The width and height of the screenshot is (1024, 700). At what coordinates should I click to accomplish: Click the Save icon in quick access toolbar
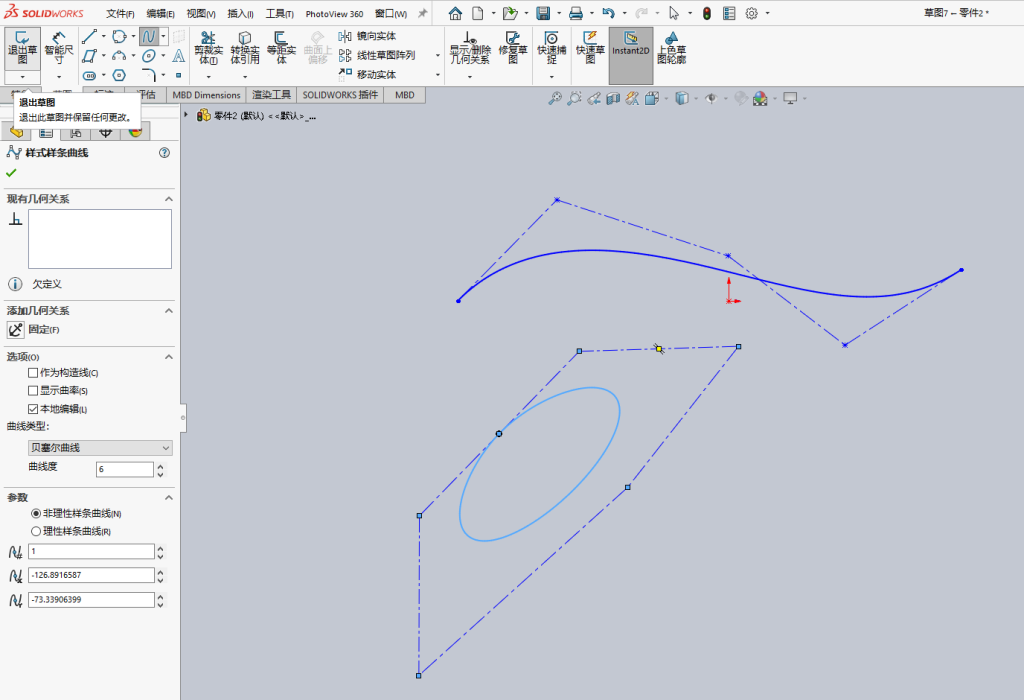click(543, 13)
